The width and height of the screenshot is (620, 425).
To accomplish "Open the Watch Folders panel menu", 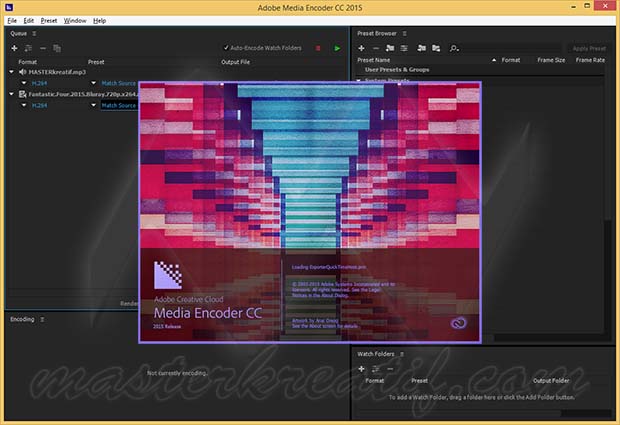I will pyautogui.click(x=402, y=354).
